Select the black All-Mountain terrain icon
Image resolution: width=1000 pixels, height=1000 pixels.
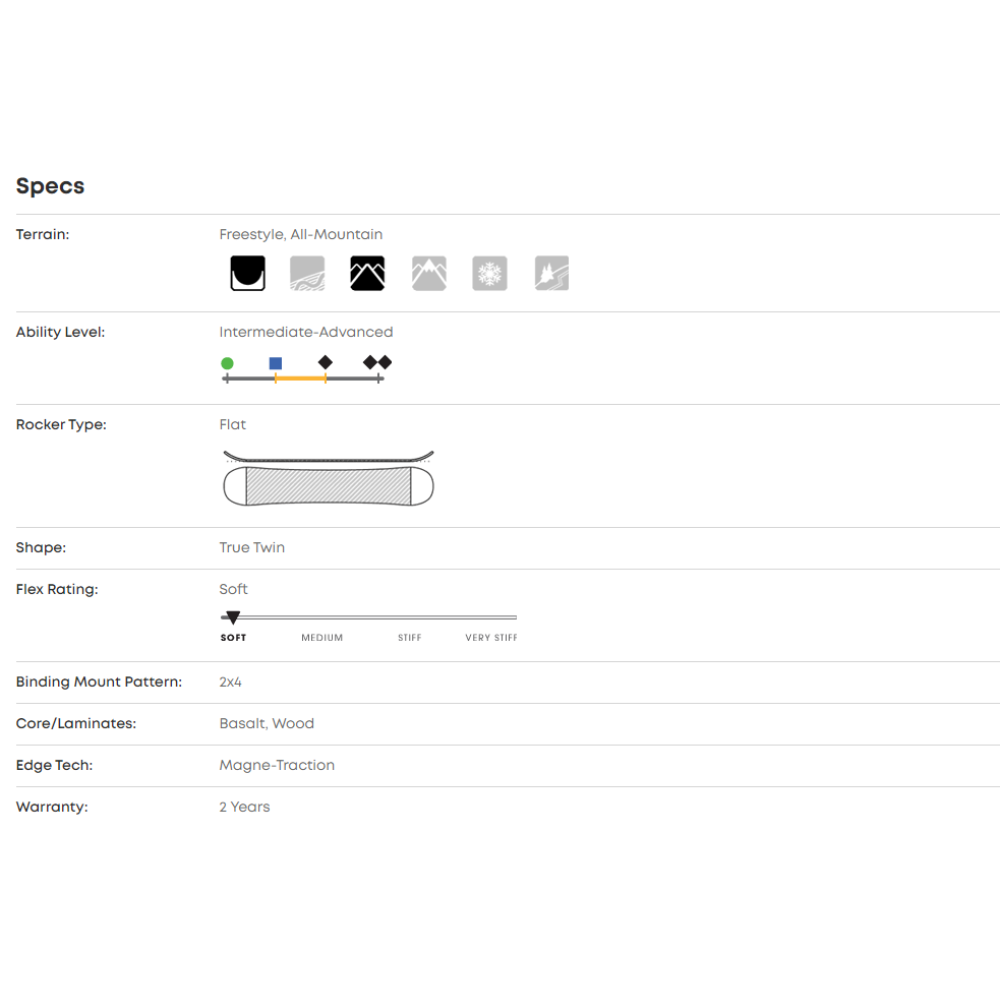click(367, 273)
